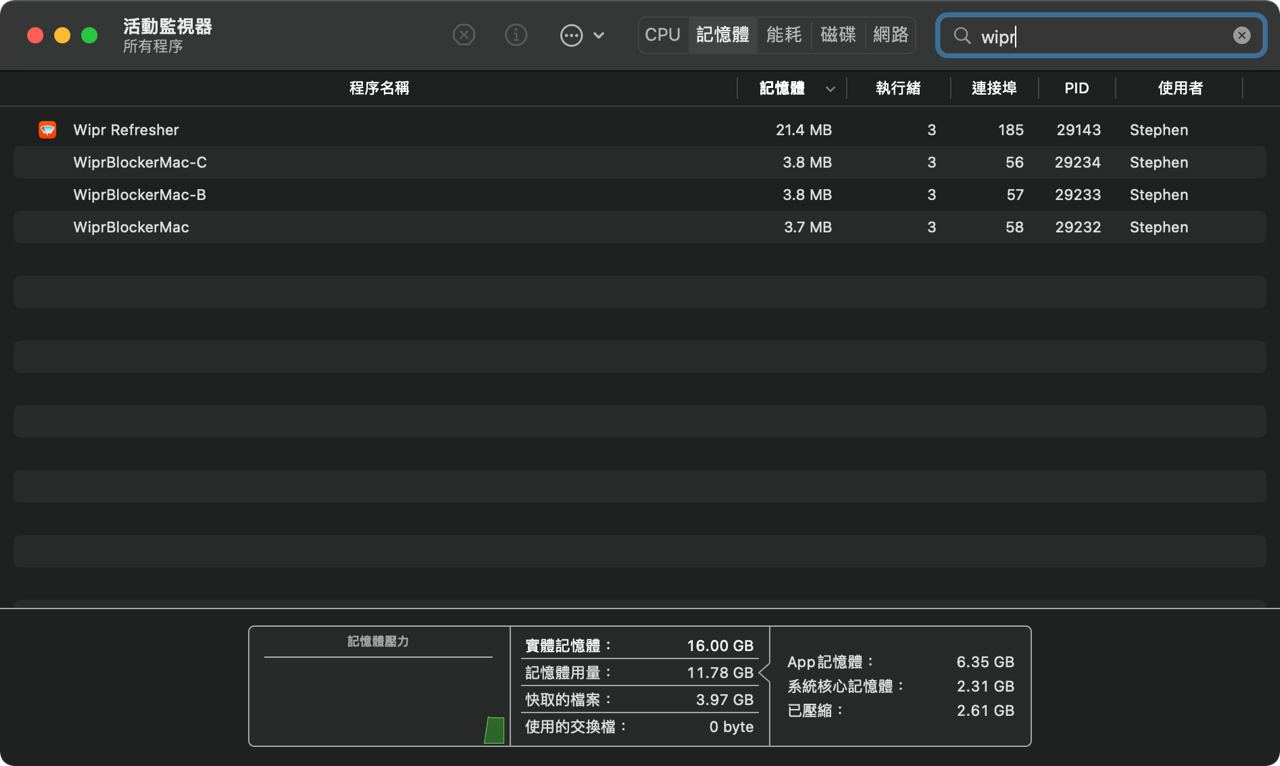The image size is (1280, 766).
Task: Click the ports value 56
Action: (x=1015, y=162)
